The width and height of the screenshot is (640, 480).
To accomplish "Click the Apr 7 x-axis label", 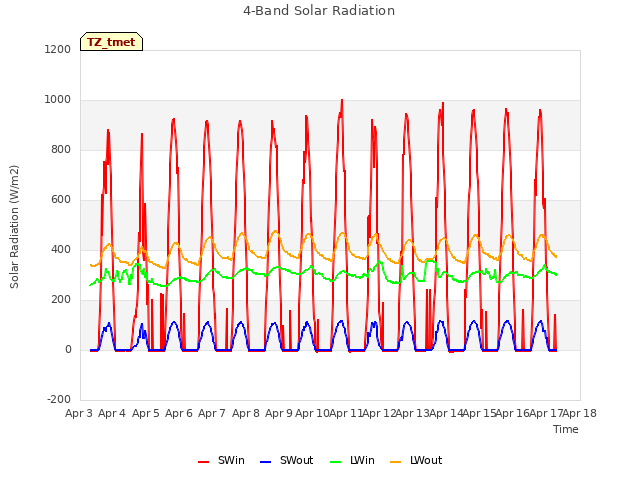I will 212,413.
